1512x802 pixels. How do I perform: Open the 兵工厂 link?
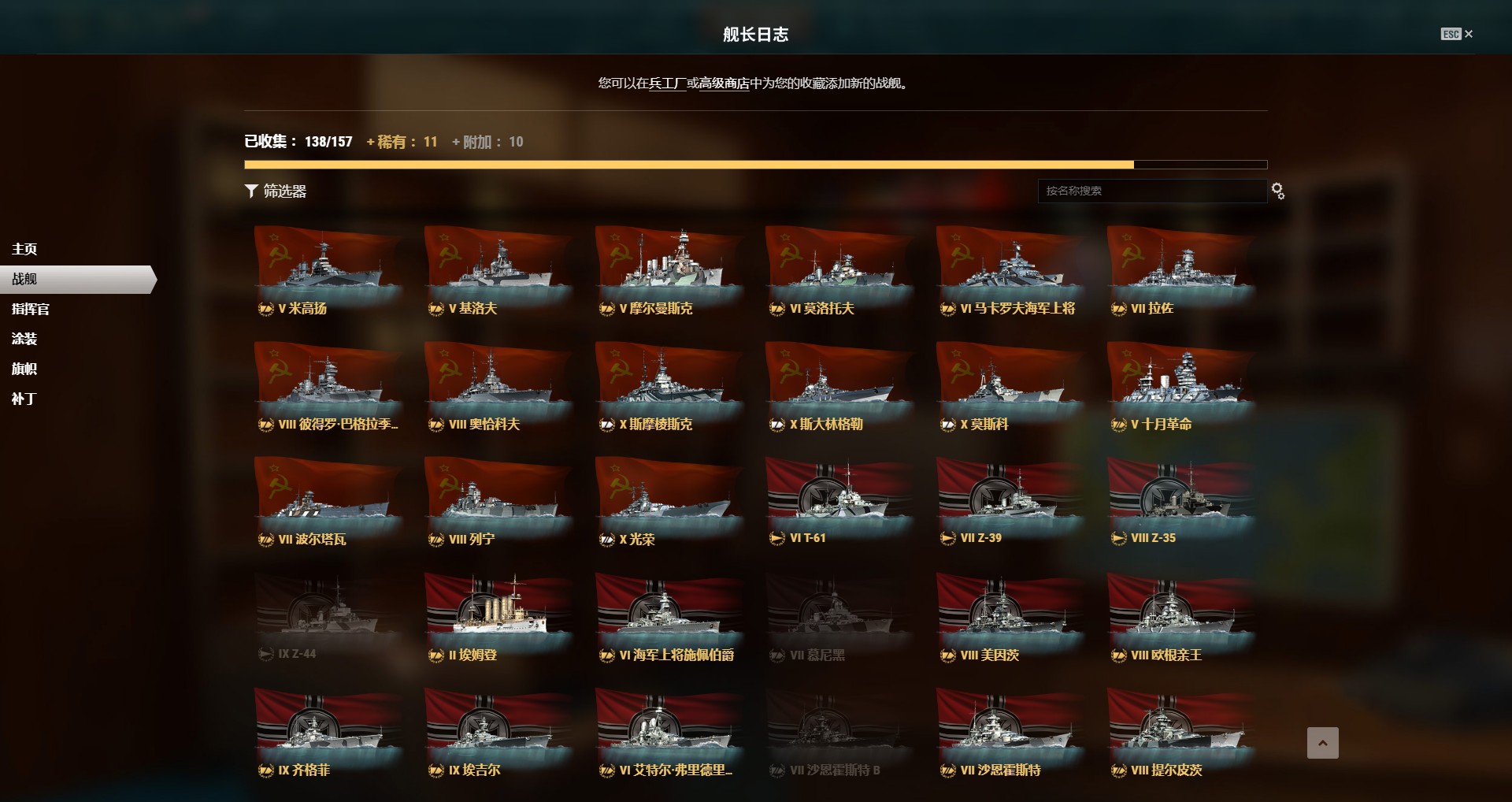coord(667,84)
